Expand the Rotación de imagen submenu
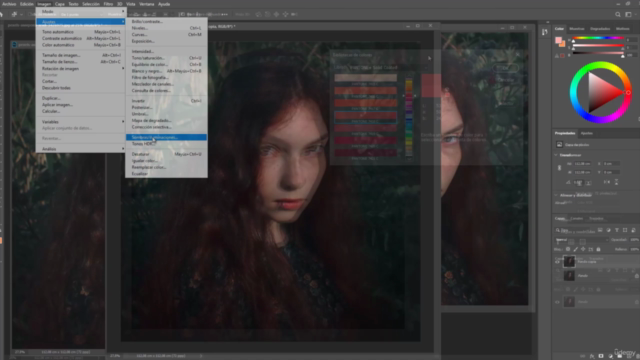640x360 pixels. pyautogui.click(x=81, y=68)
